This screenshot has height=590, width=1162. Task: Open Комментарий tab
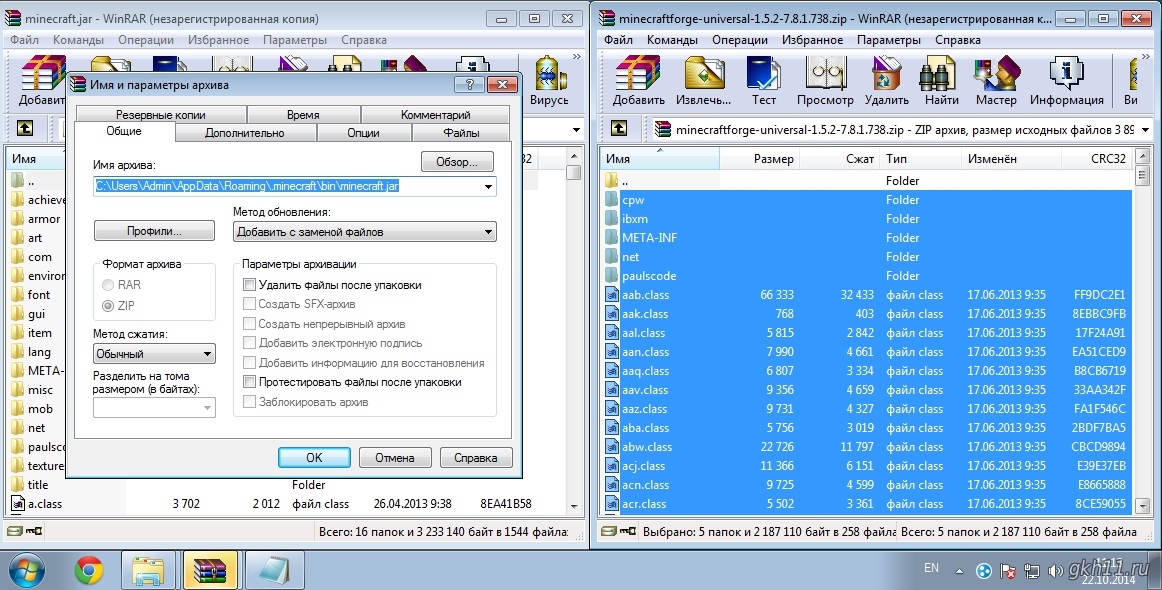tap(436, 115)
